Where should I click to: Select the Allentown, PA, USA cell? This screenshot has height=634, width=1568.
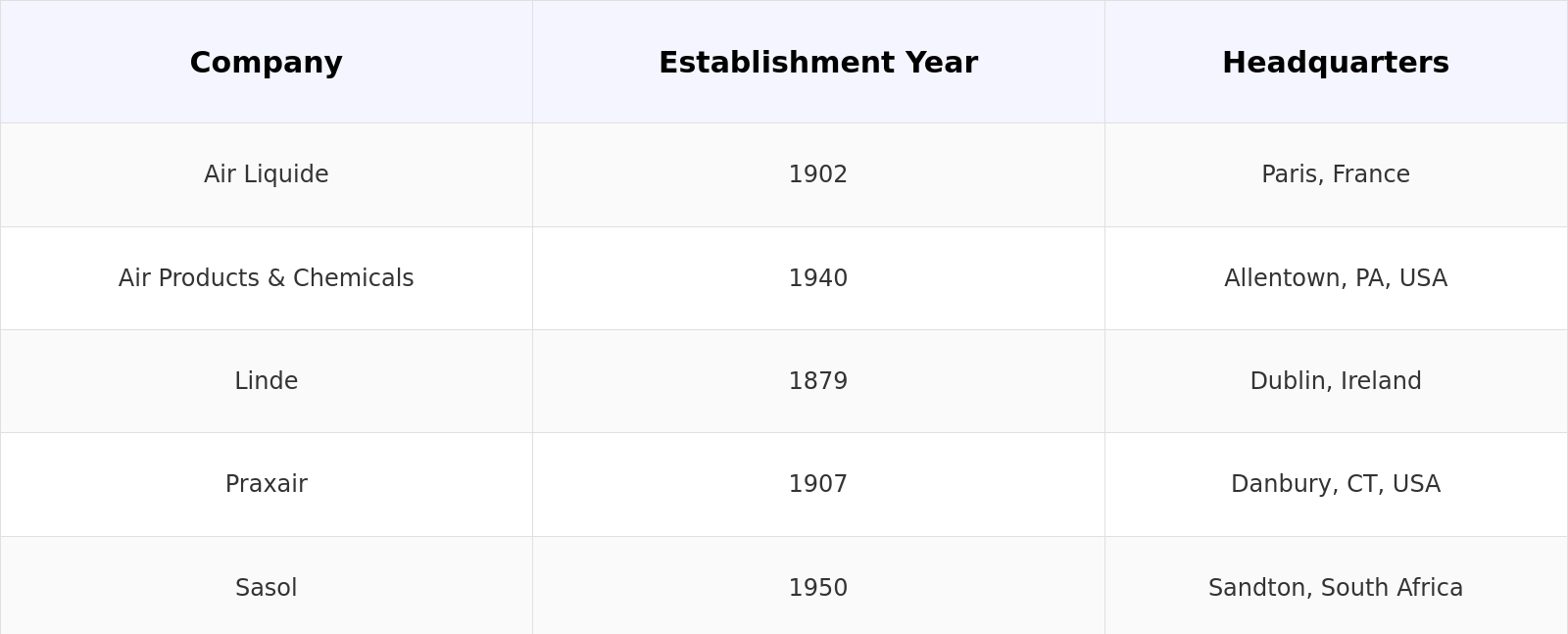1335,278
